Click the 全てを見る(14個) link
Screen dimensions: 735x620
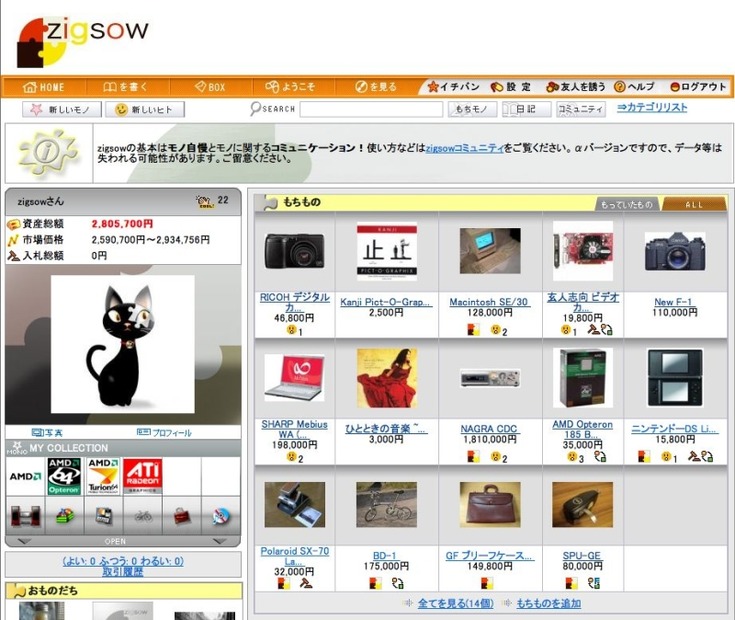pos(454,603)
